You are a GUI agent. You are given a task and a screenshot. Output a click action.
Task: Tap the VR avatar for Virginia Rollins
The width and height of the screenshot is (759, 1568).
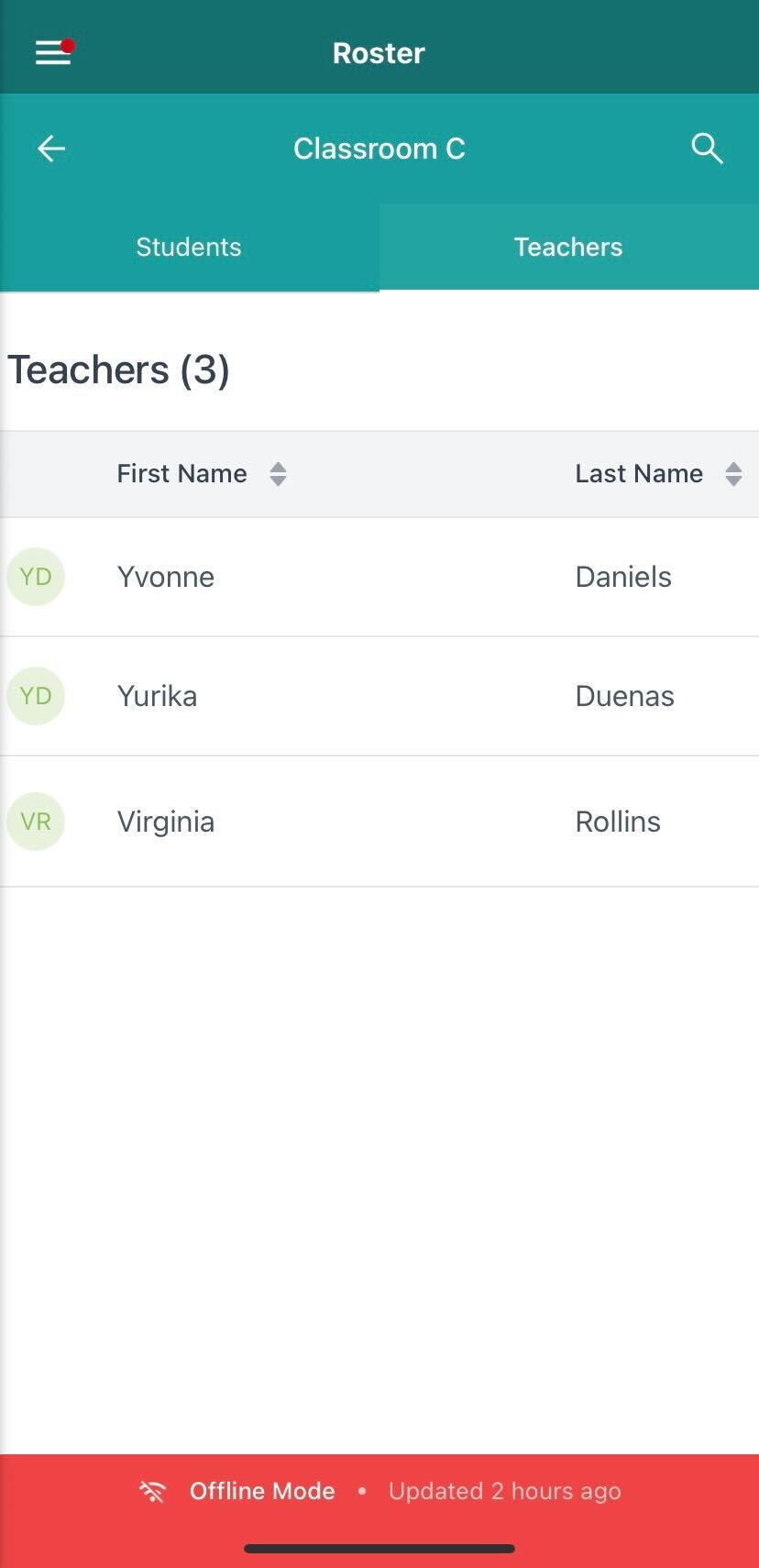click(36, 822)
